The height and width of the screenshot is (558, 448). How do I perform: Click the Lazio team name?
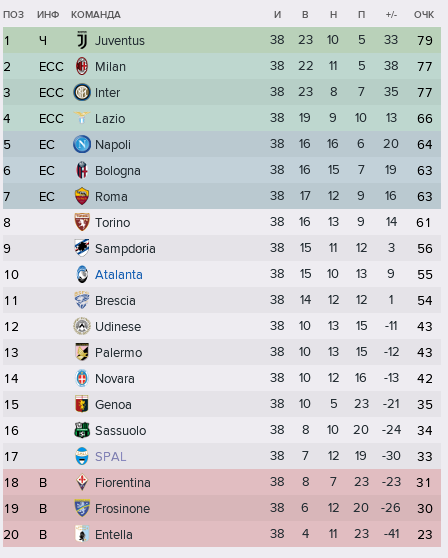[x=110, y=119]
